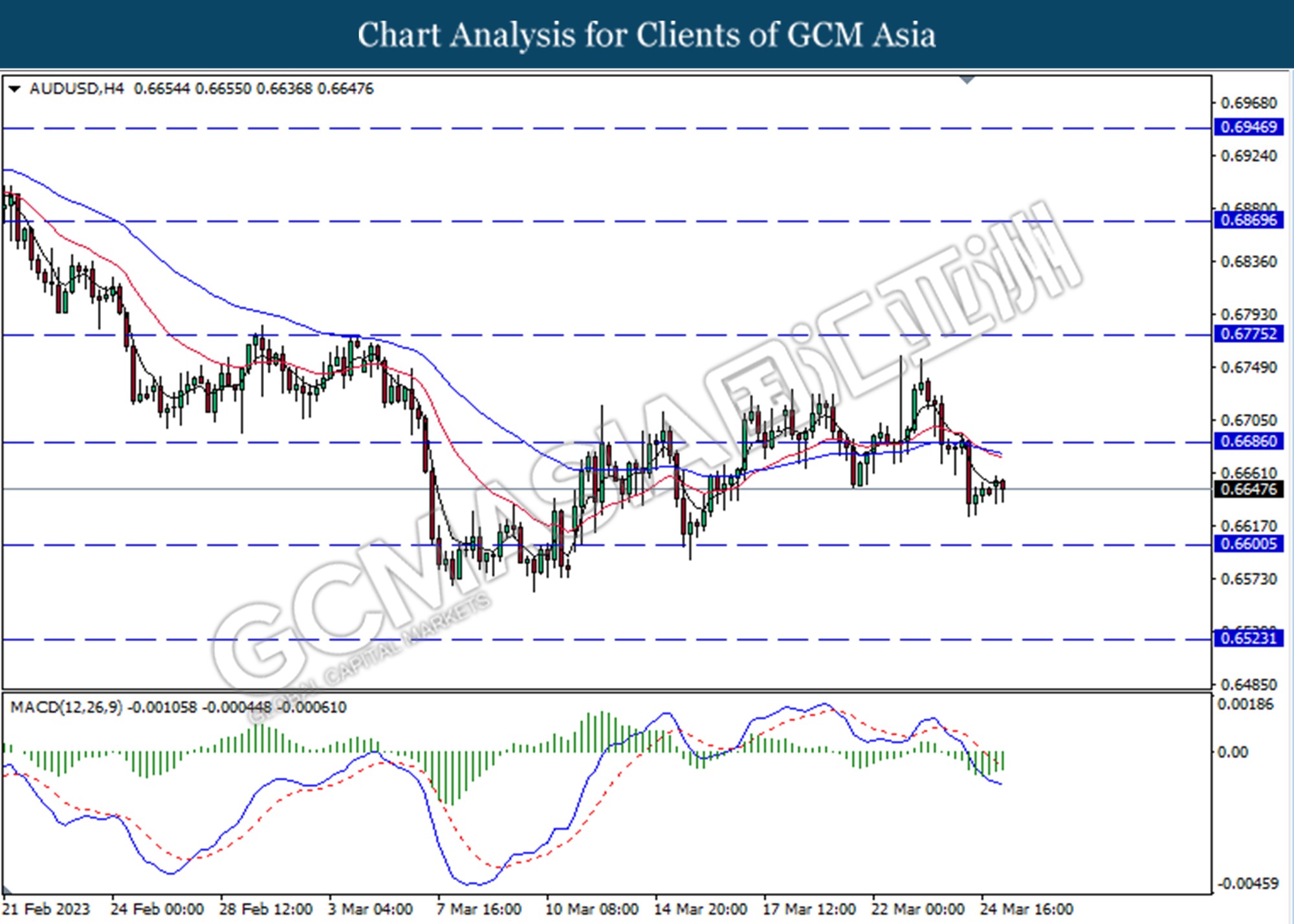Select the 0.65231 support level label

point(1249,639)
